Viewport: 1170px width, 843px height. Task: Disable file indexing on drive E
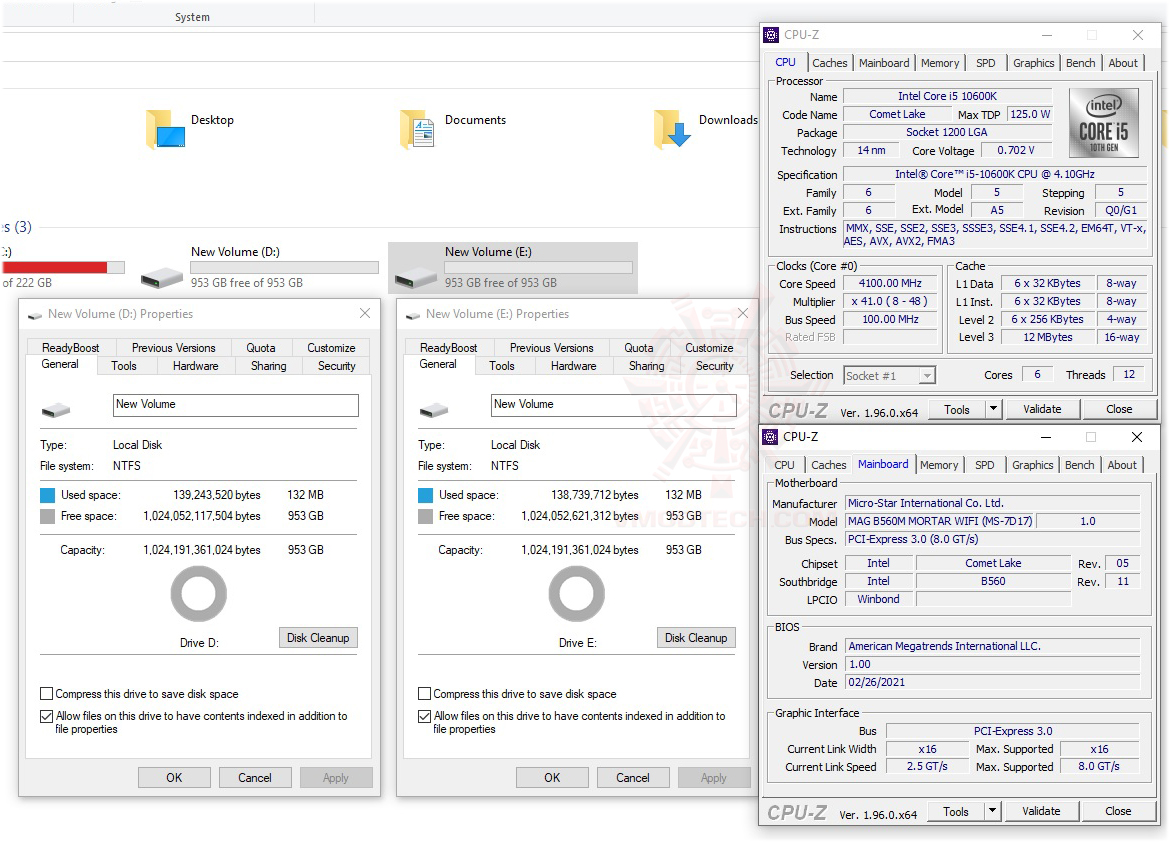point(424,715)
